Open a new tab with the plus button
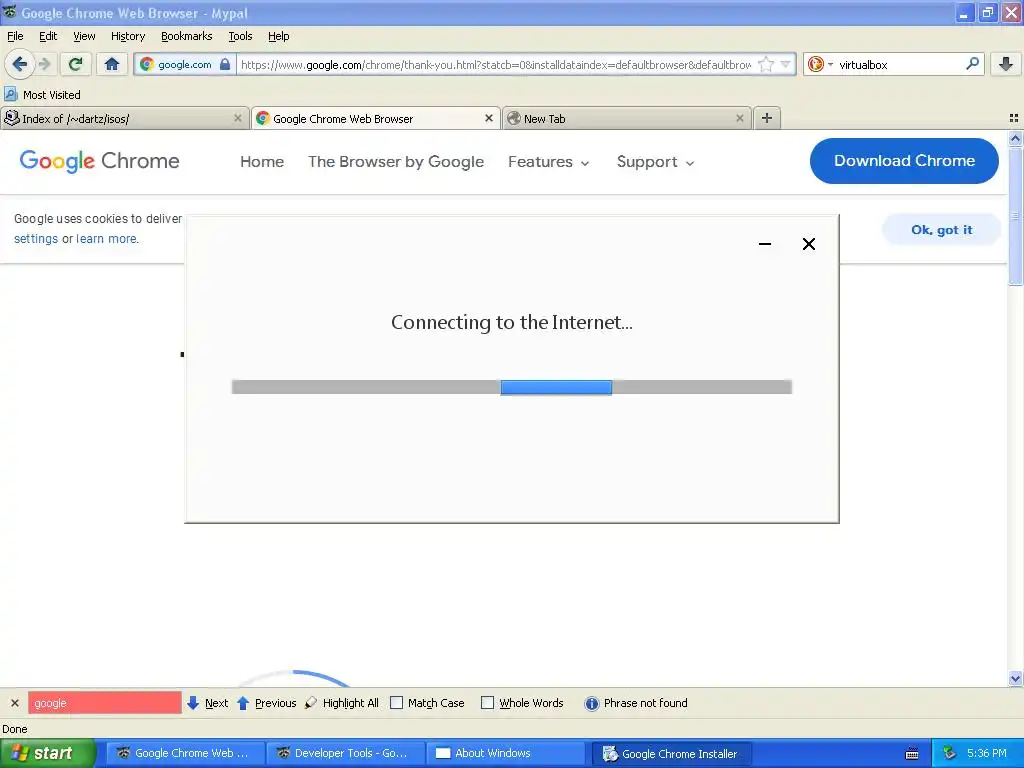1024x768 pixels. pyautogui.click(x=767, y=118)
